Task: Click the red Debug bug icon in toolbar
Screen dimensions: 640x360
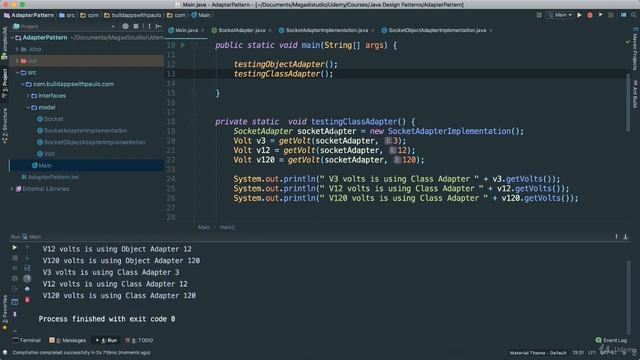Action: (x=590, y=15)
